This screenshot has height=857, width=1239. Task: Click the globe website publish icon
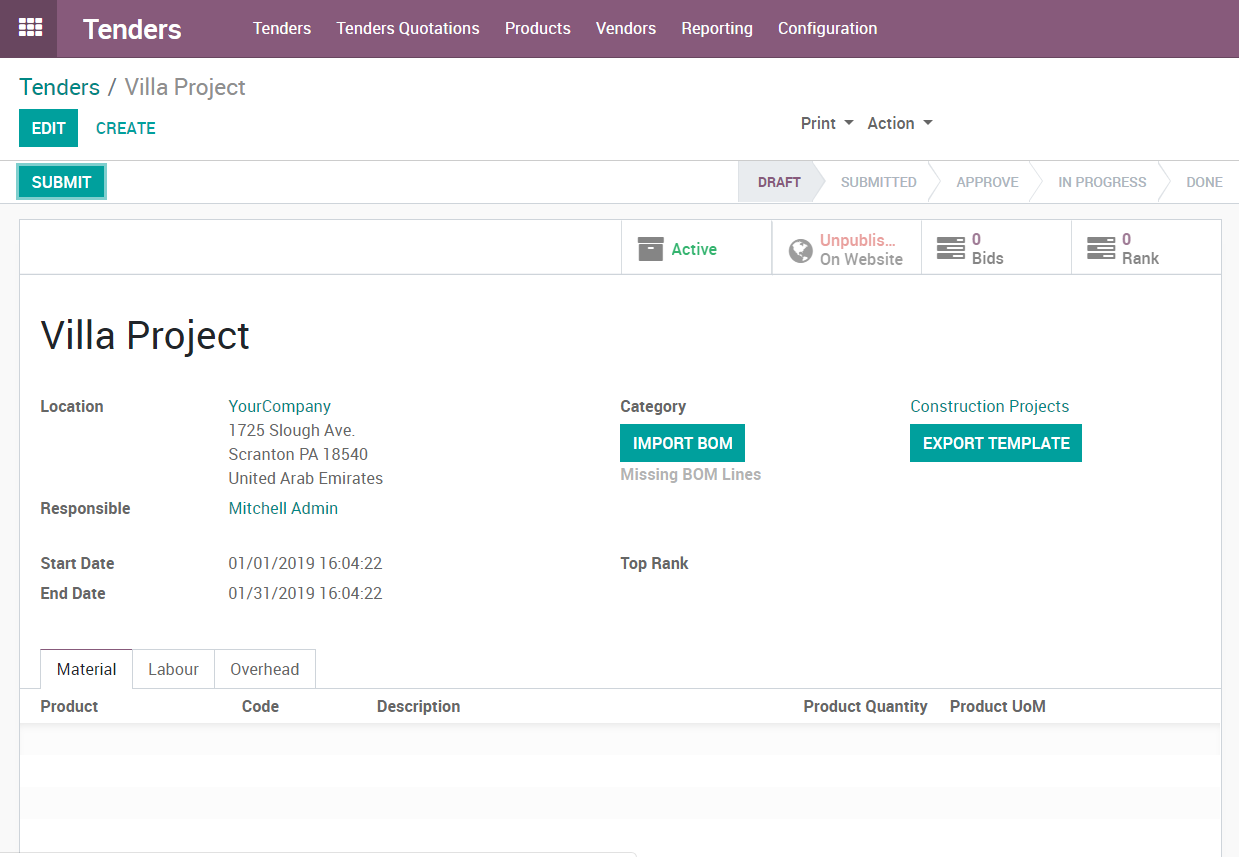click(x=800, y=250)
